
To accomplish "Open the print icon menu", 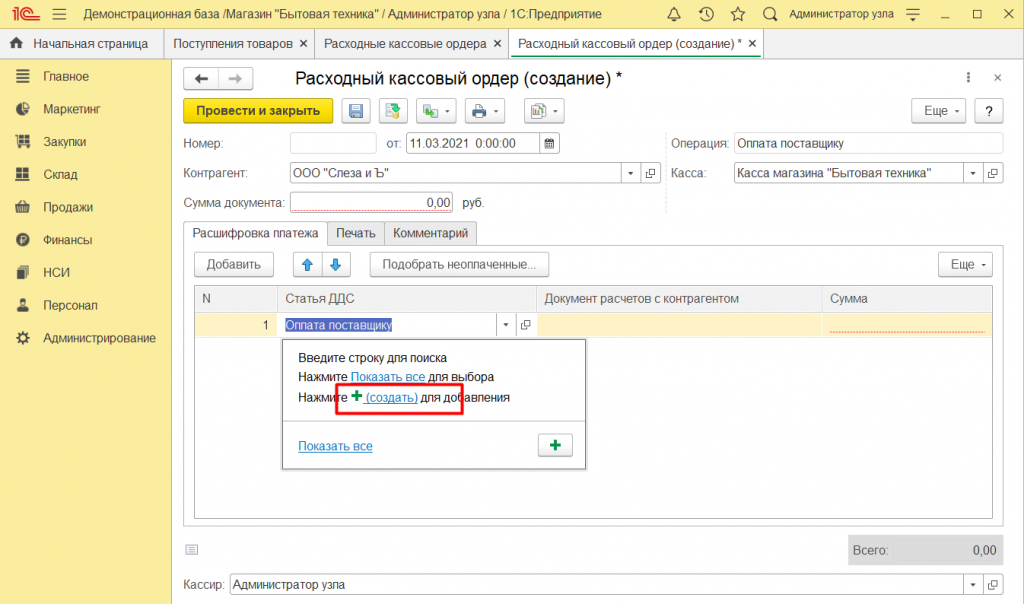I will click(485, 111).
